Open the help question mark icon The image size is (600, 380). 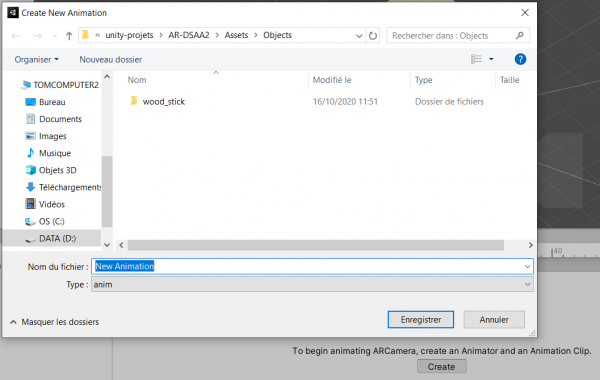520,59
